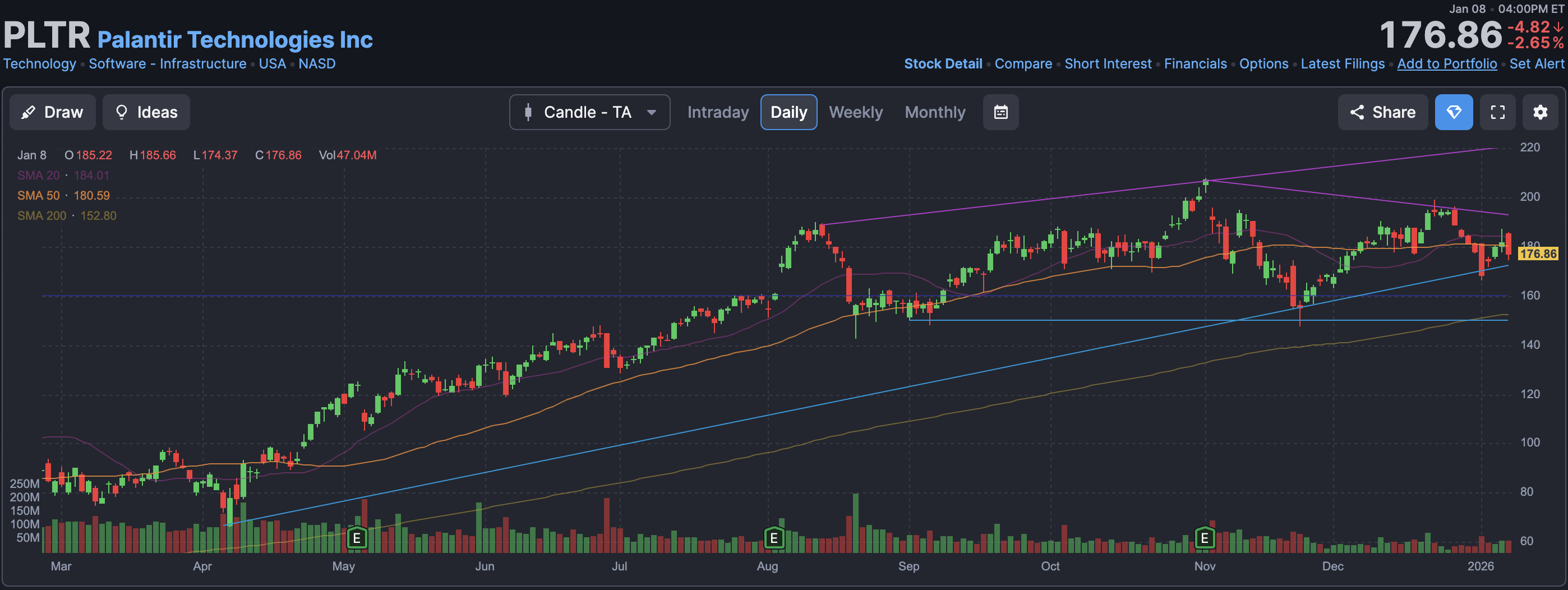Image resolution: width=1568 pixels, height=590 pixels.
Task: Click the Nov date axis label
Action: (1205, 566)
